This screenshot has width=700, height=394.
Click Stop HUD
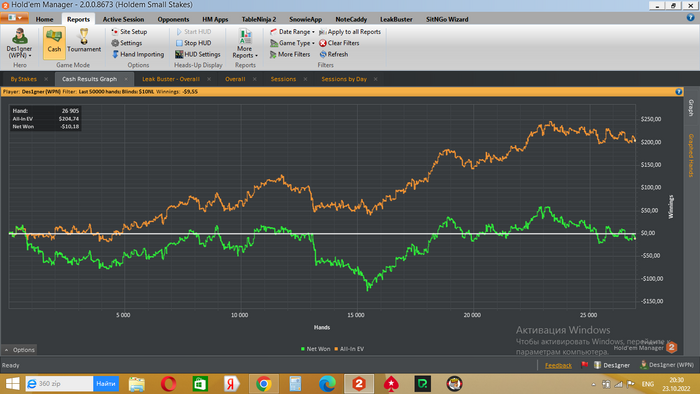click(193, 43)
